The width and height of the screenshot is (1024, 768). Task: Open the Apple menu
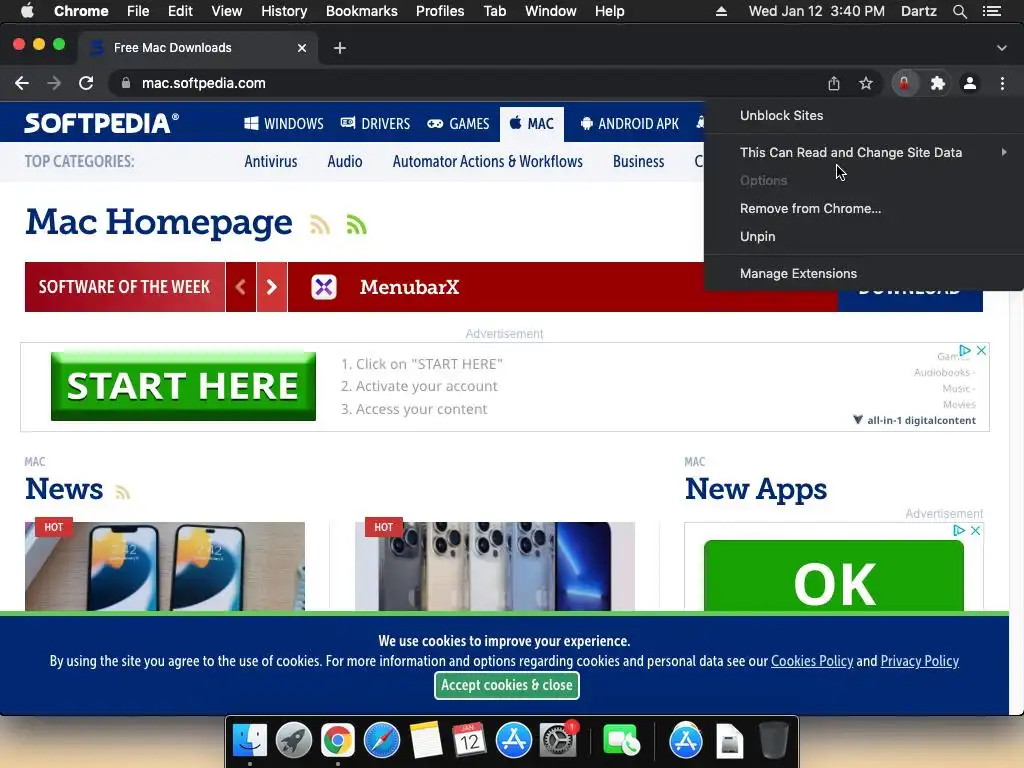[x=27, y=11]
